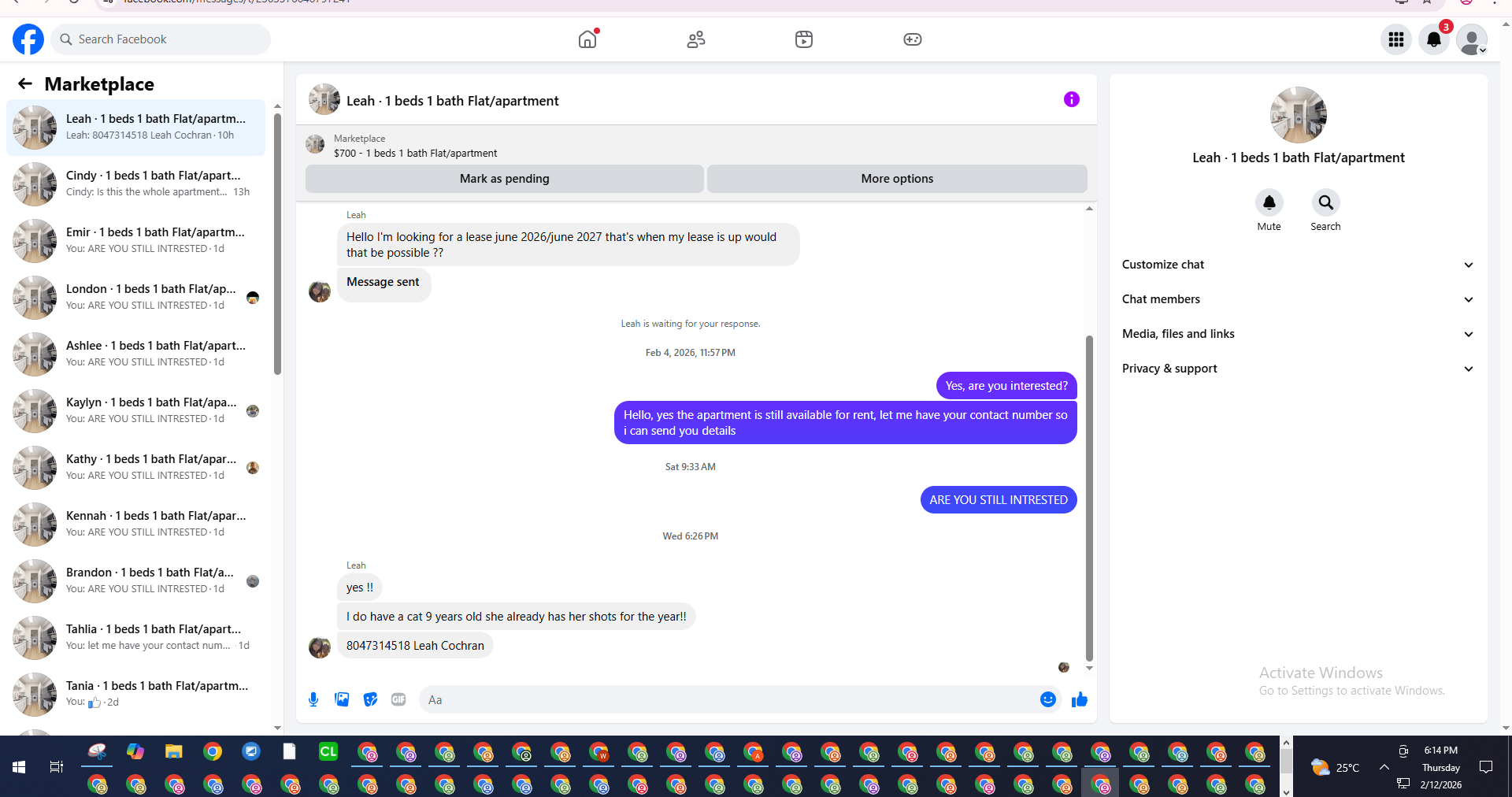Click the 'ARE YOU STILL INTRESTED' message bubble

click(999, 500)
